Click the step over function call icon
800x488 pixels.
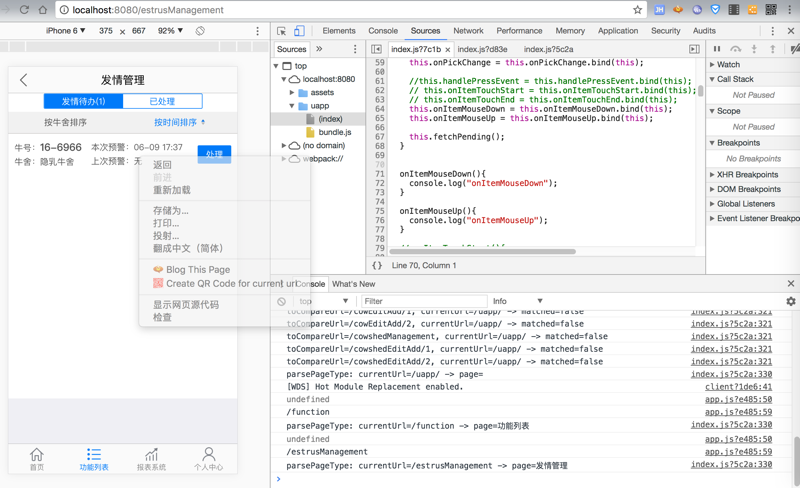(x=735, y=49)
